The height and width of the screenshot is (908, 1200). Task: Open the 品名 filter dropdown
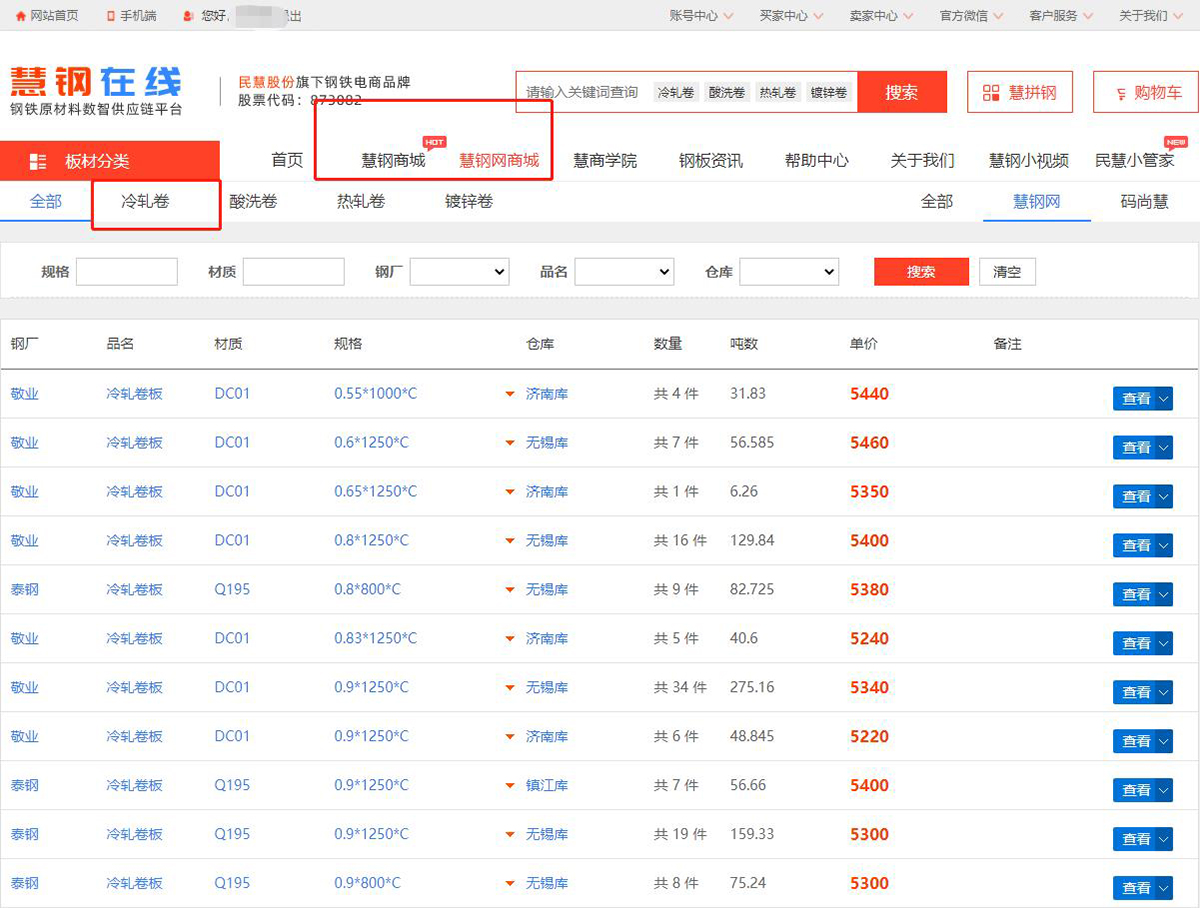[624, 272]
